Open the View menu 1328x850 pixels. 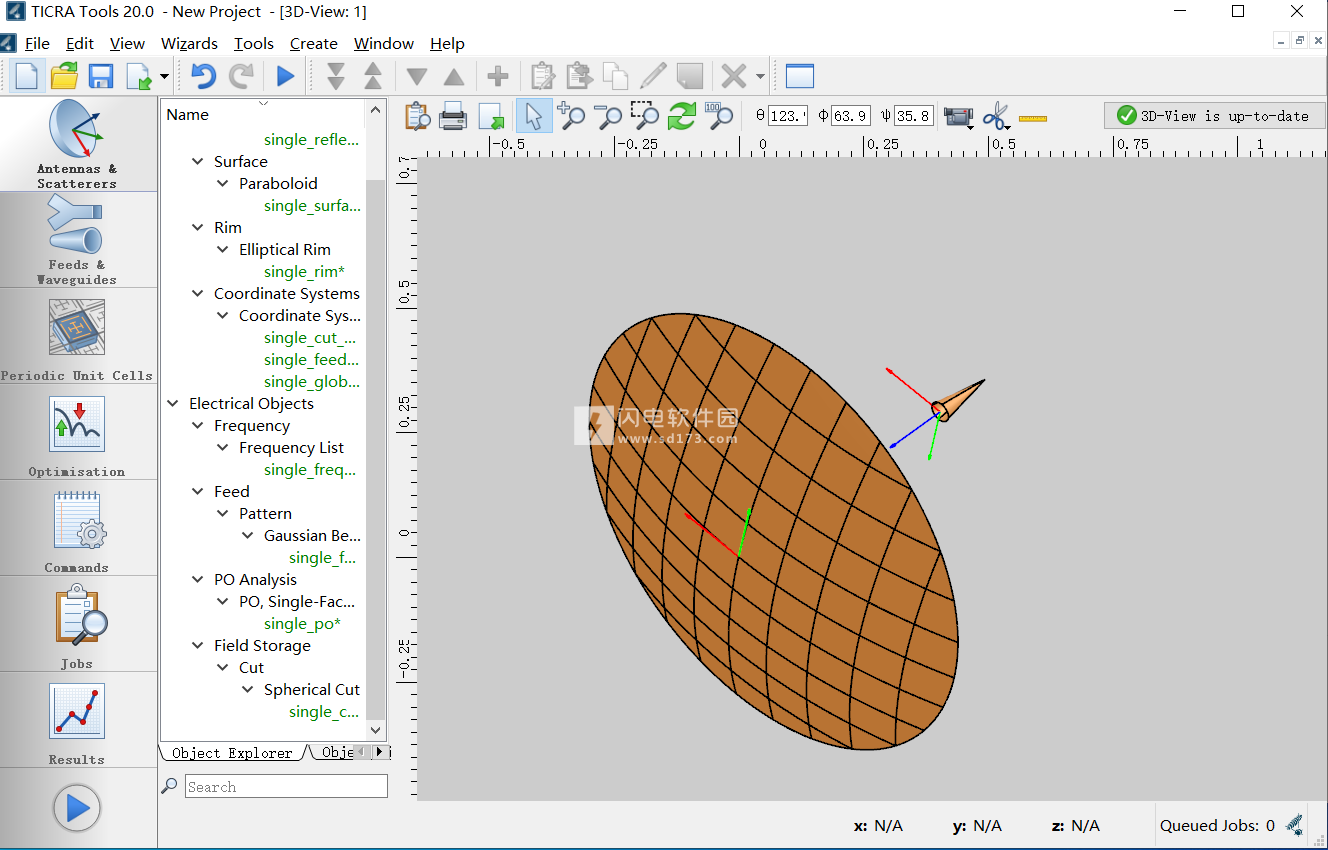tap(127, 43)
